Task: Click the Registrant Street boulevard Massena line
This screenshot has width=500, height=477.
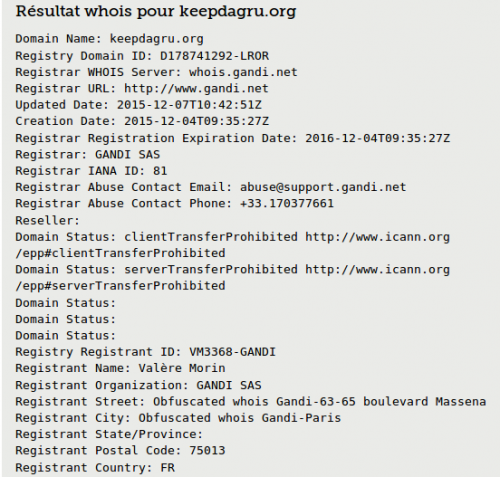Action: coord(251,401)
